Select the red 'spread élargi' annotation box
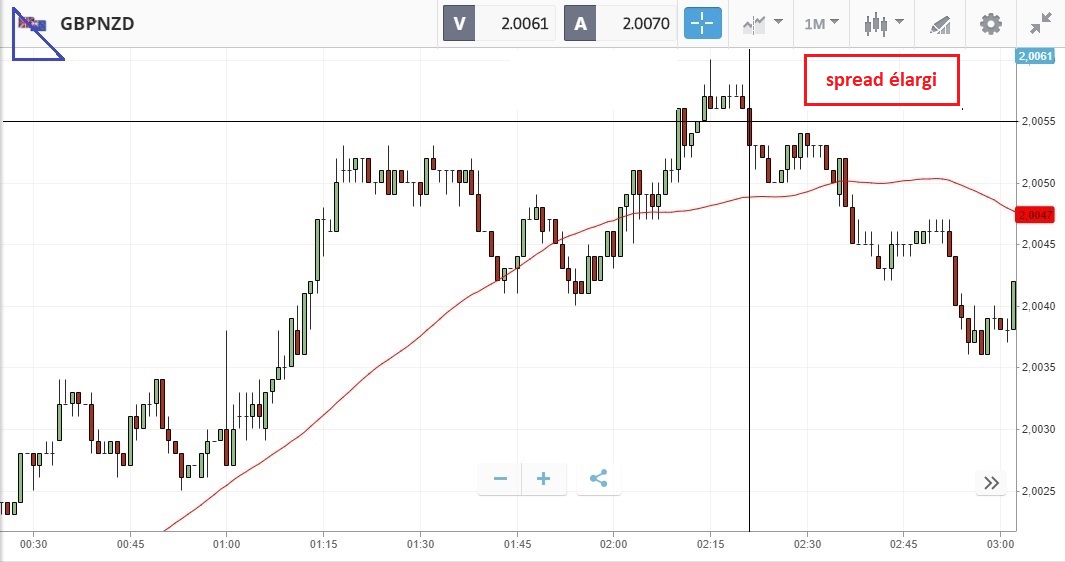 881,80
